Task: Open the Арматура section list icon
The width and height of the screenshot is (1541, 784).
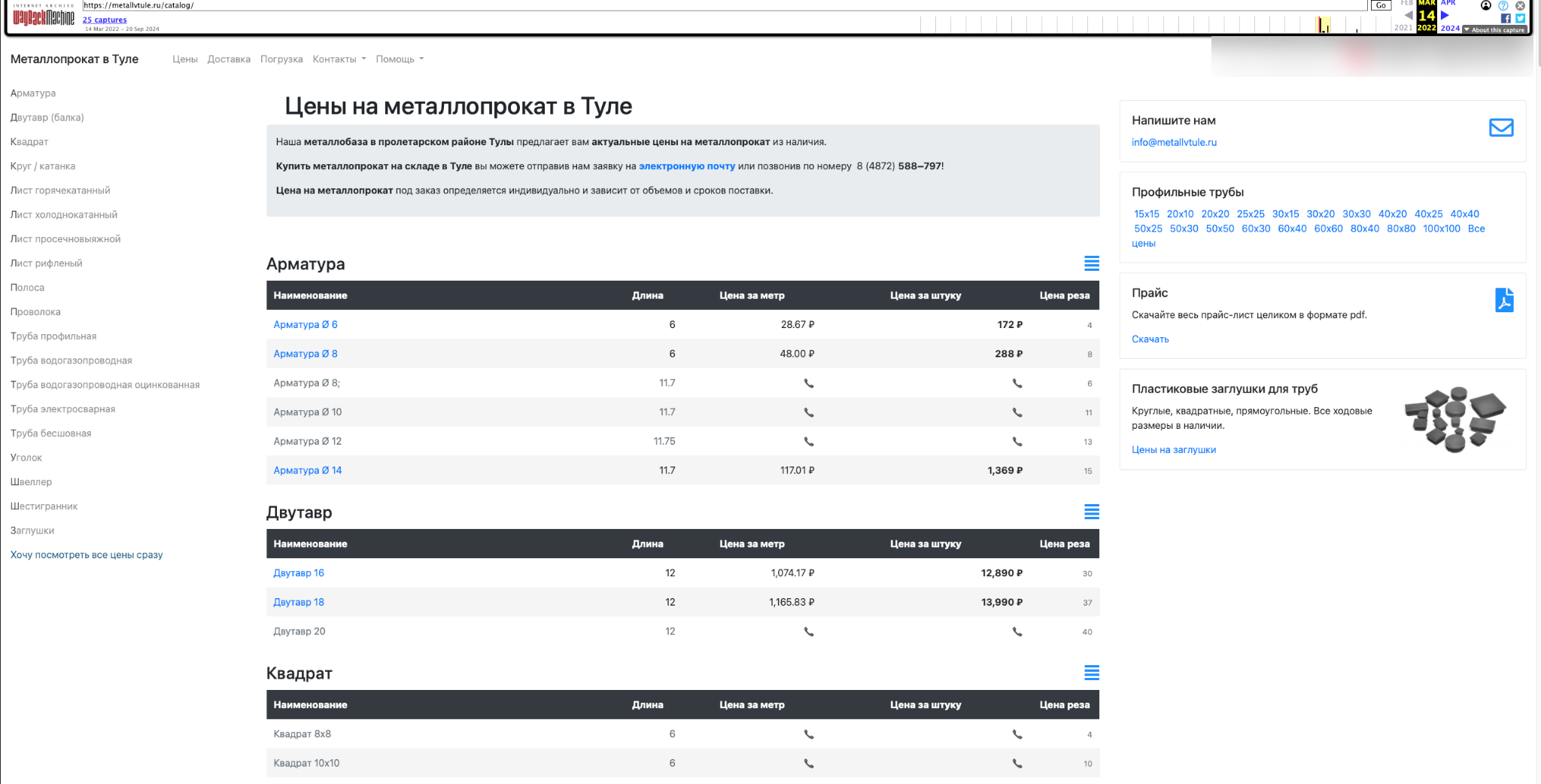Action: click(1092, 263)
